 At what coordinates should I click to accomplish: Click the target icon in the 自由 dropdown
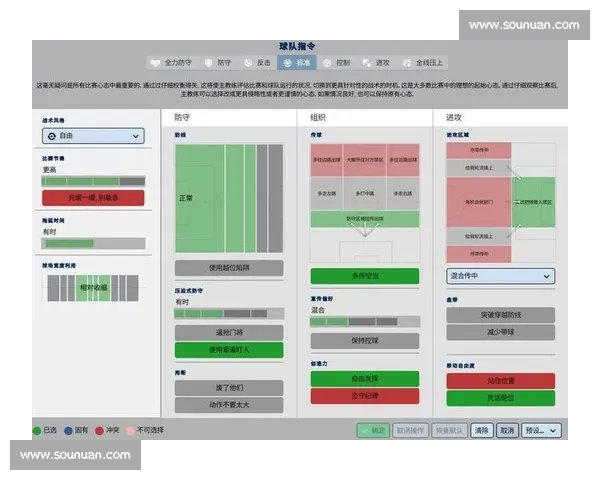(x=52, y=136)
